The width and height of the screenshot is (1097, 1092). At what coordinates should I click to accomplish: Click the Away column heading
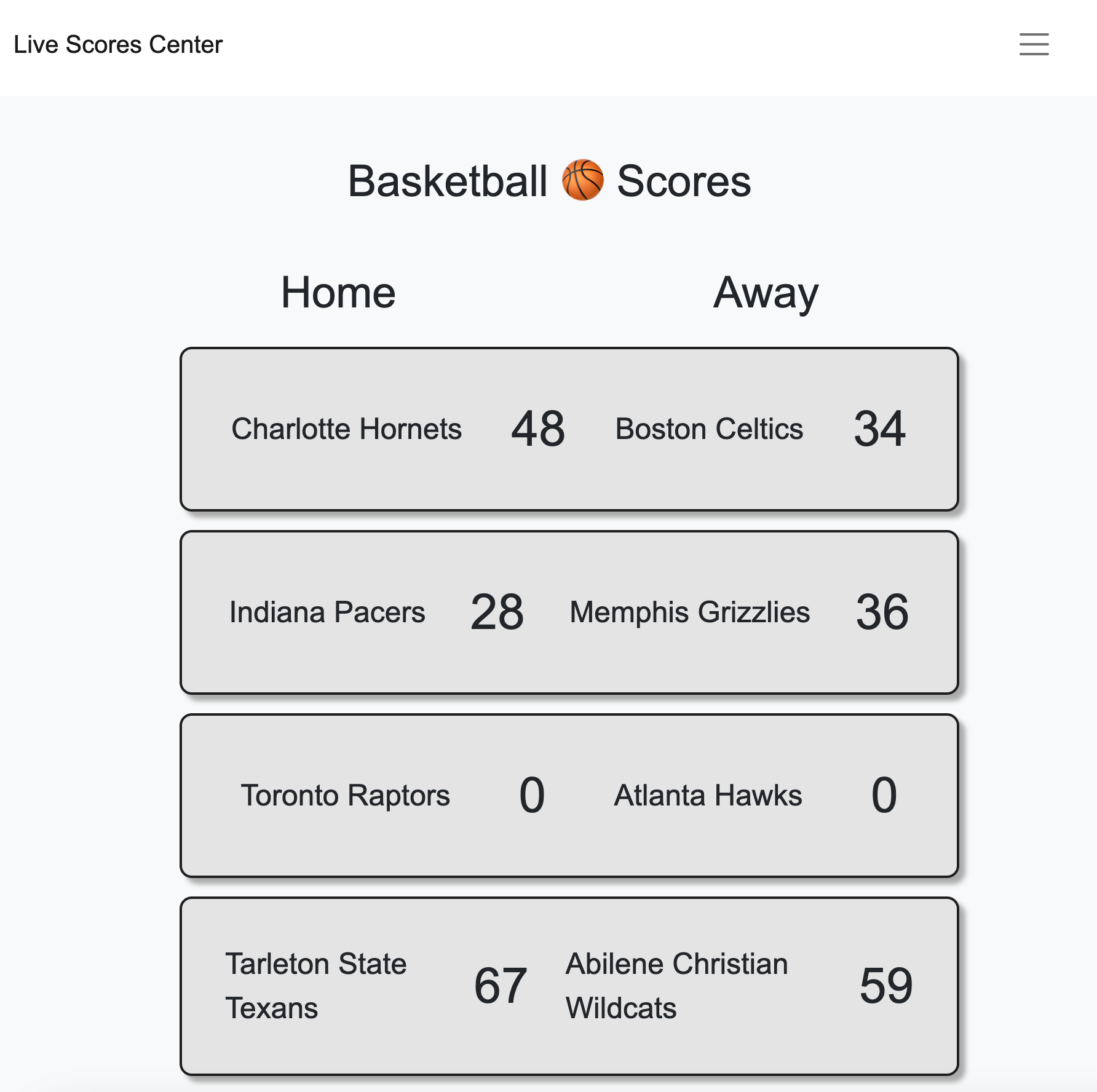click(x=766, y=293)
